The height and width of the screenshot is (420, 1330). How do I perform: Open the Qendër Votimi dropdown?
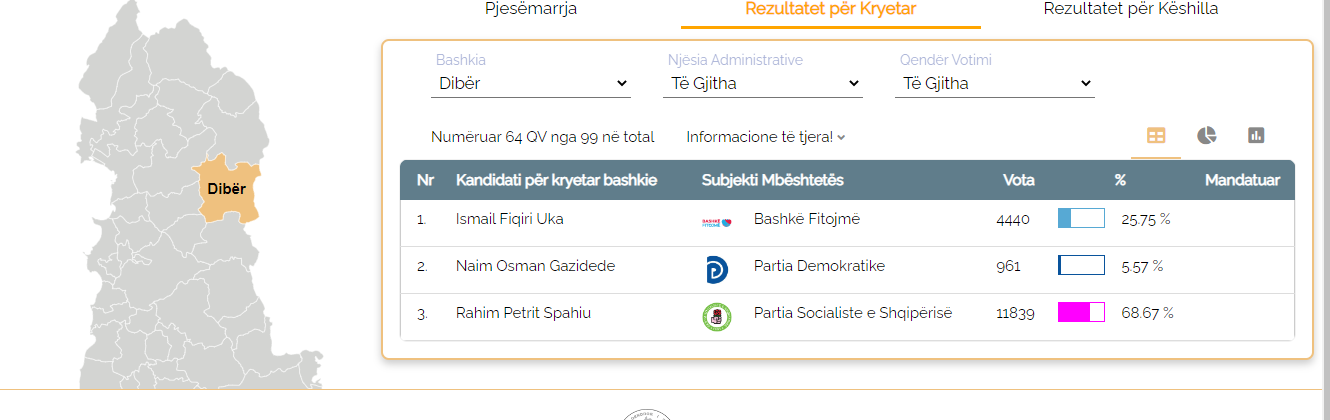pos(995,84)
